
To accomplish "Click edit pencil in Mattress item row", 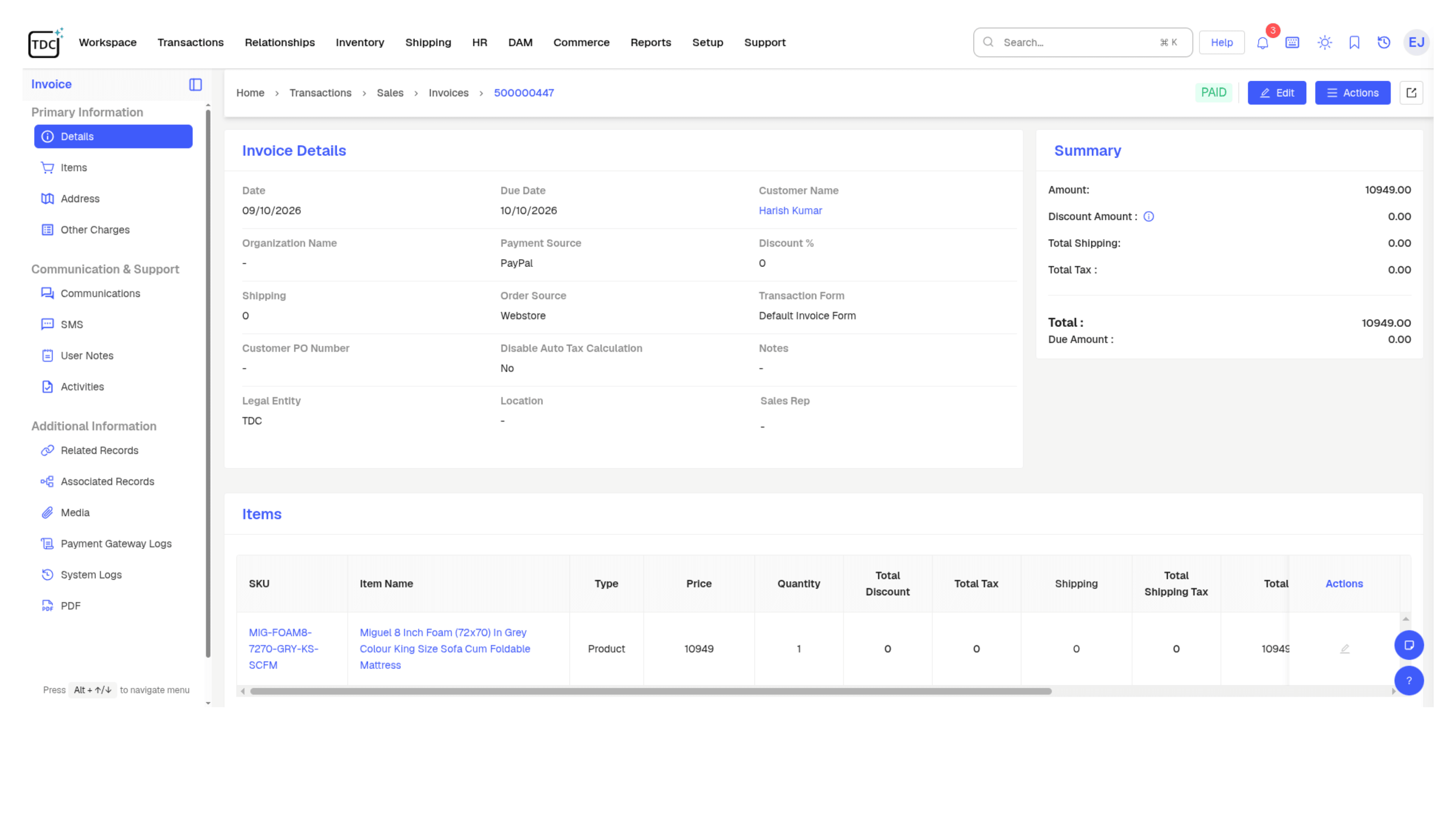I will (1344, 649).
